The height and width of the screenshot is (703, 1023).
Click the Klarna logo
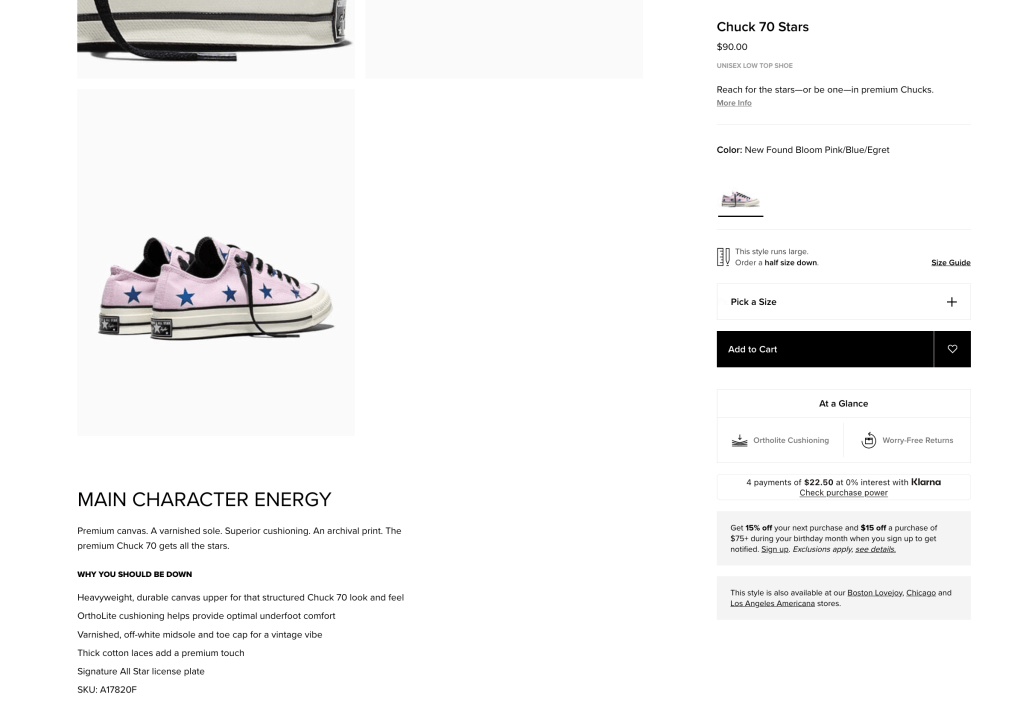926,482
